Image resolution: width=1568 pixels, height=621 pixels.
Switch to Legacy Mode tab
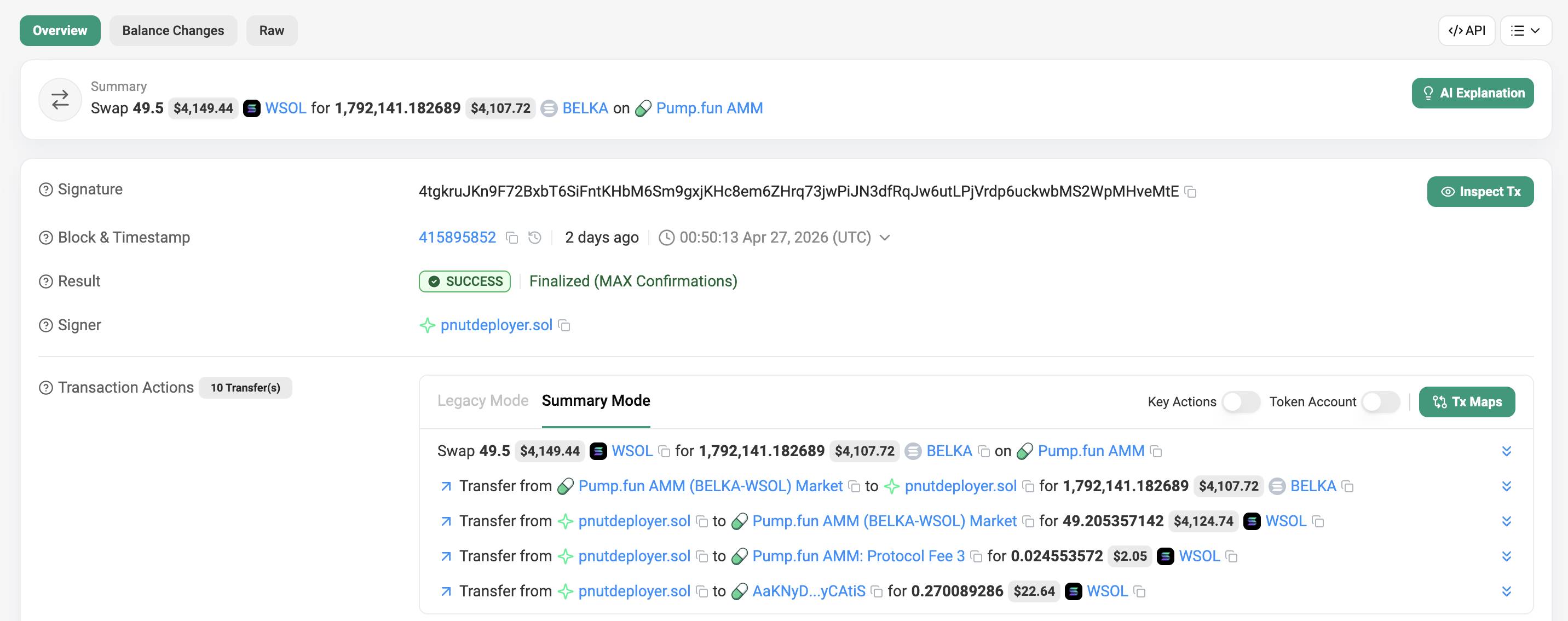pyautogui.click(x=482, y=401)
